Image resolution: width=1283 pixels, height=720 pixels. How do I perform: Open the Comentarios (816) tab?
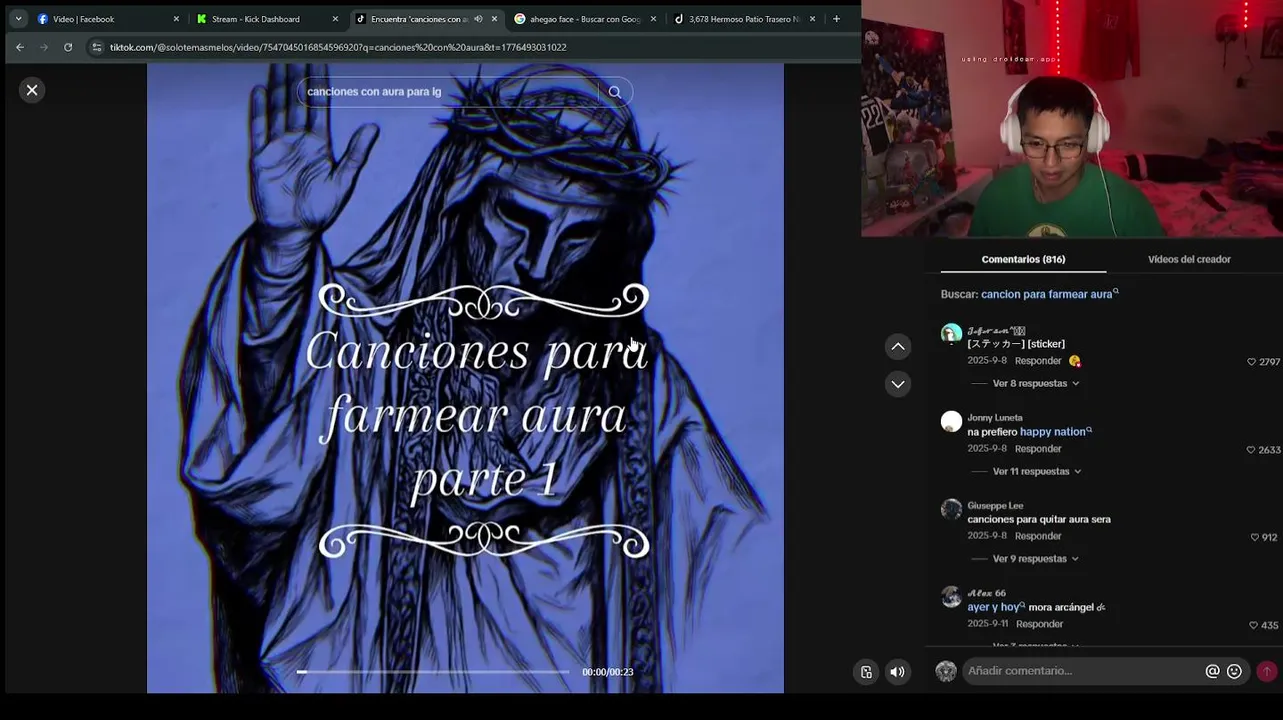click(x=1023, y=259)
